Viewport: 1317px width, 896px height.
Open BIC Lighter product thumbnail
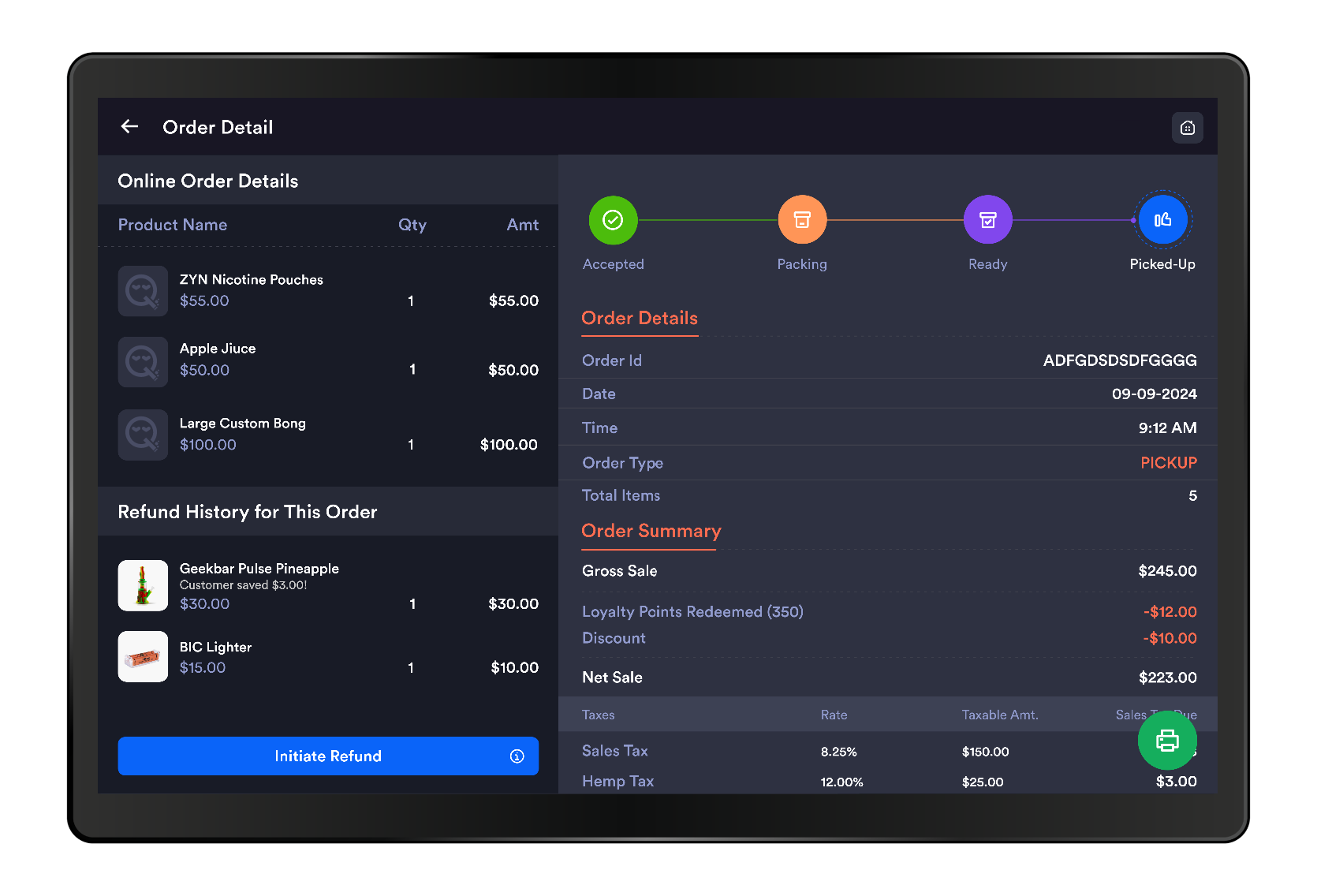point(143,657)
